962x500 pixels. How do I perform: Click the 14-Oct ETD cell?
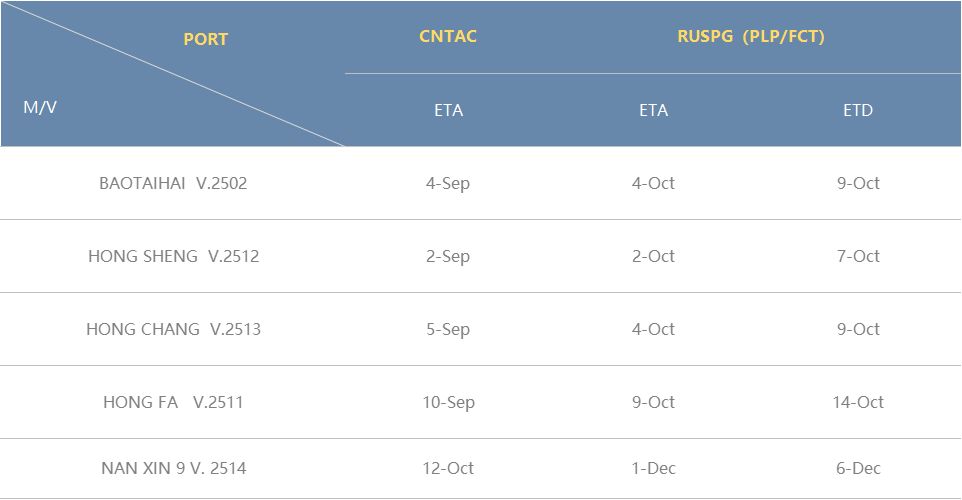coord(858,402)
